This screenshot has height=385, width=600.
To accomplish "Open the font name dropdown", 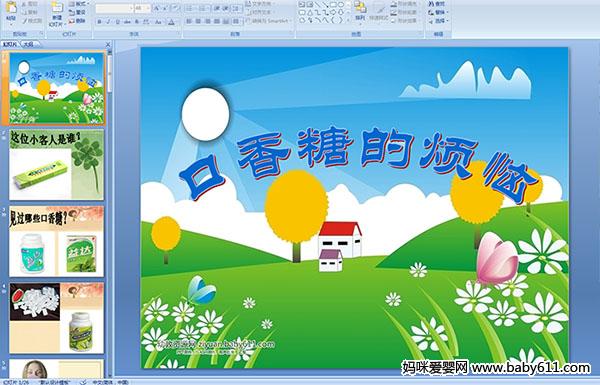I will point(131,8).
